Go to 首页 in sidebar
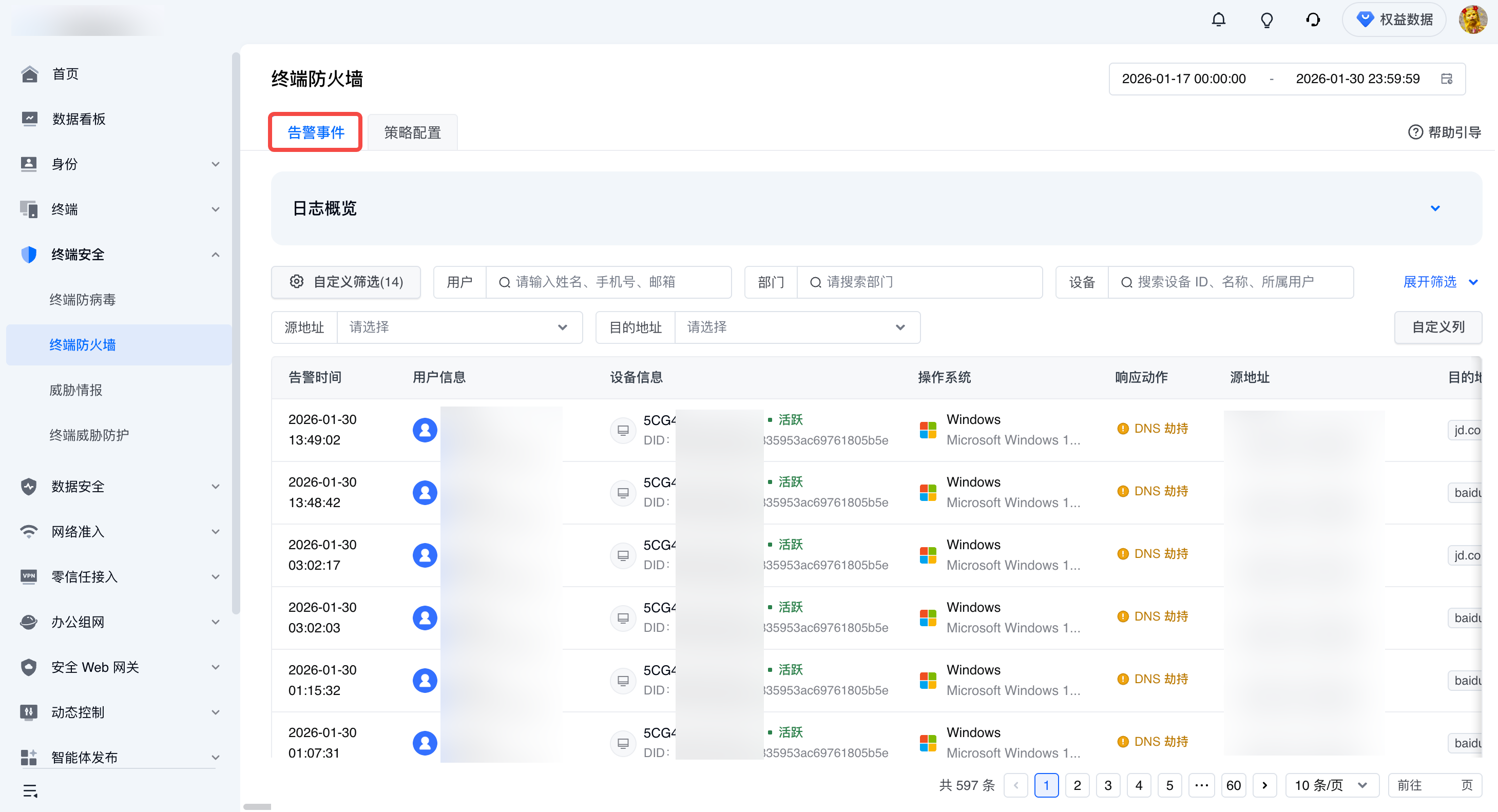The image size is (1498, 812). click(x=65, y=74)
